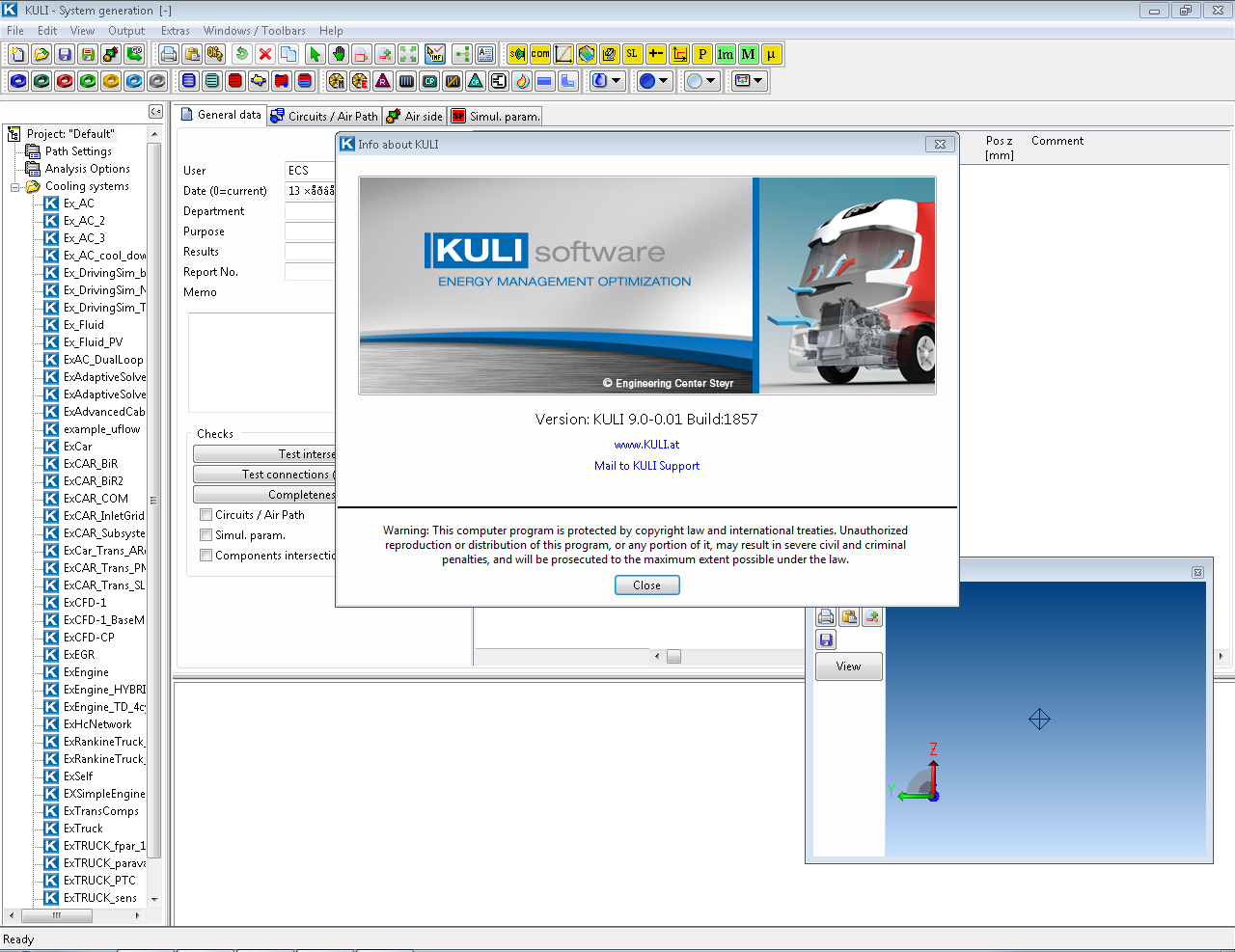The image size is (1235, 952).
Task: Collapse the Cooling systems tree node
Action: pyautogui.click(x=15, y=187)
